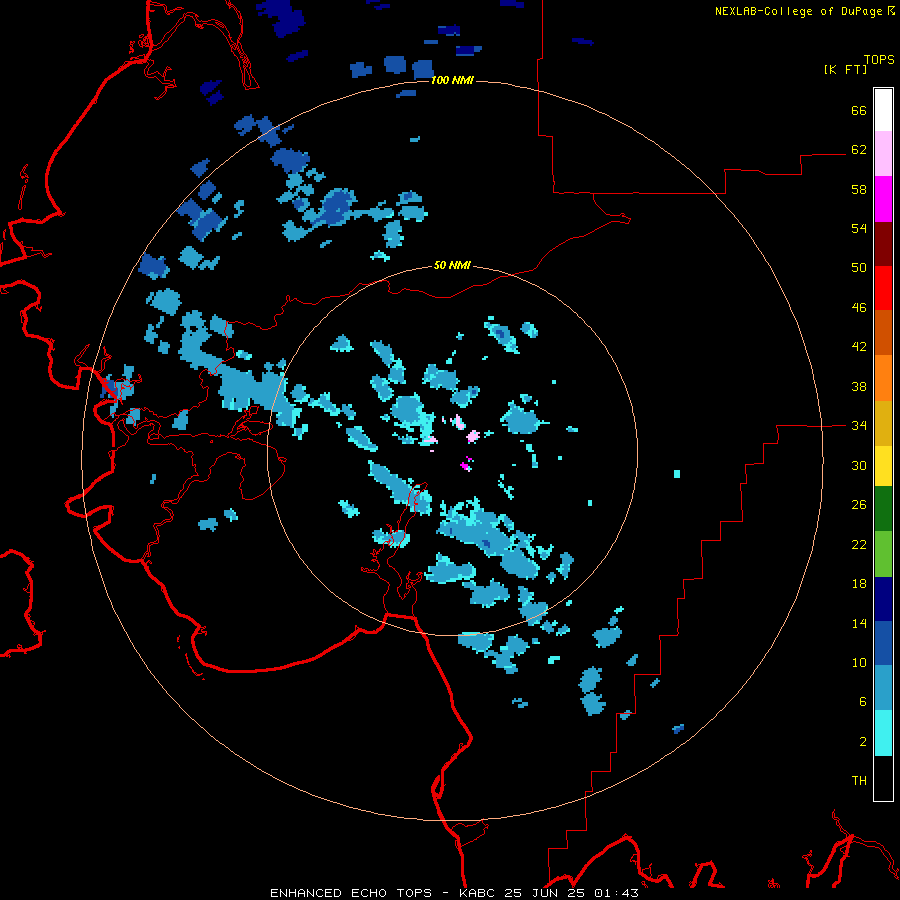
Task: Click the 38 legend value
Action: tap(859, 386)
